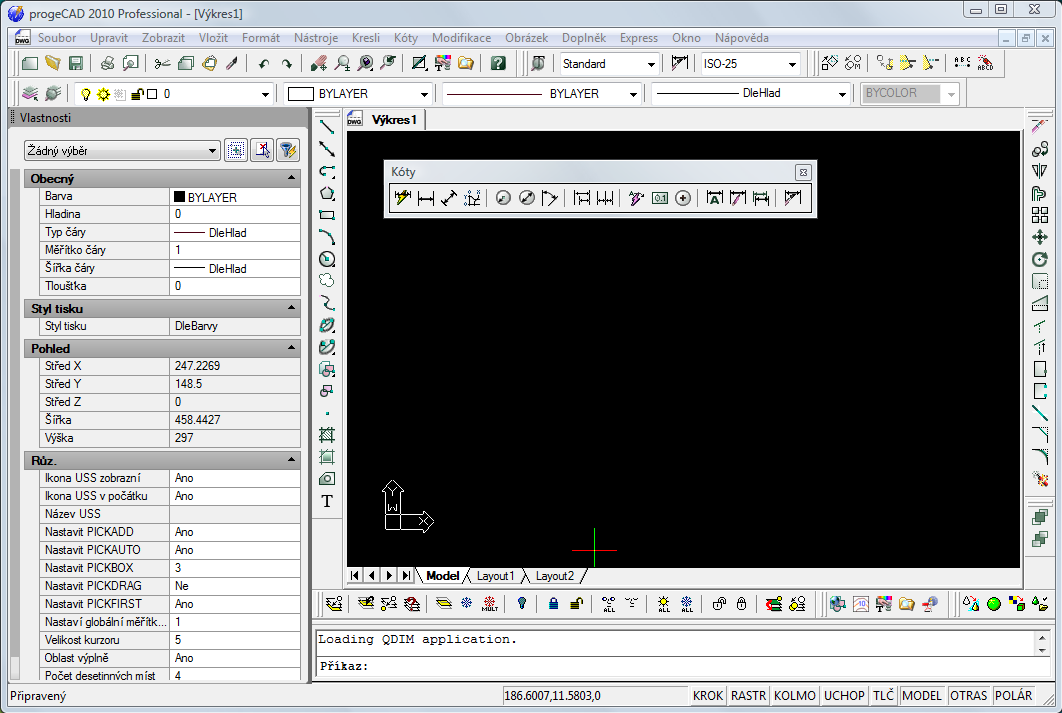Image resolution: width=1062 pixels, height=713 pixels.
Task: Click the Open folder icon in toolbar
Action: pos(52,64)
